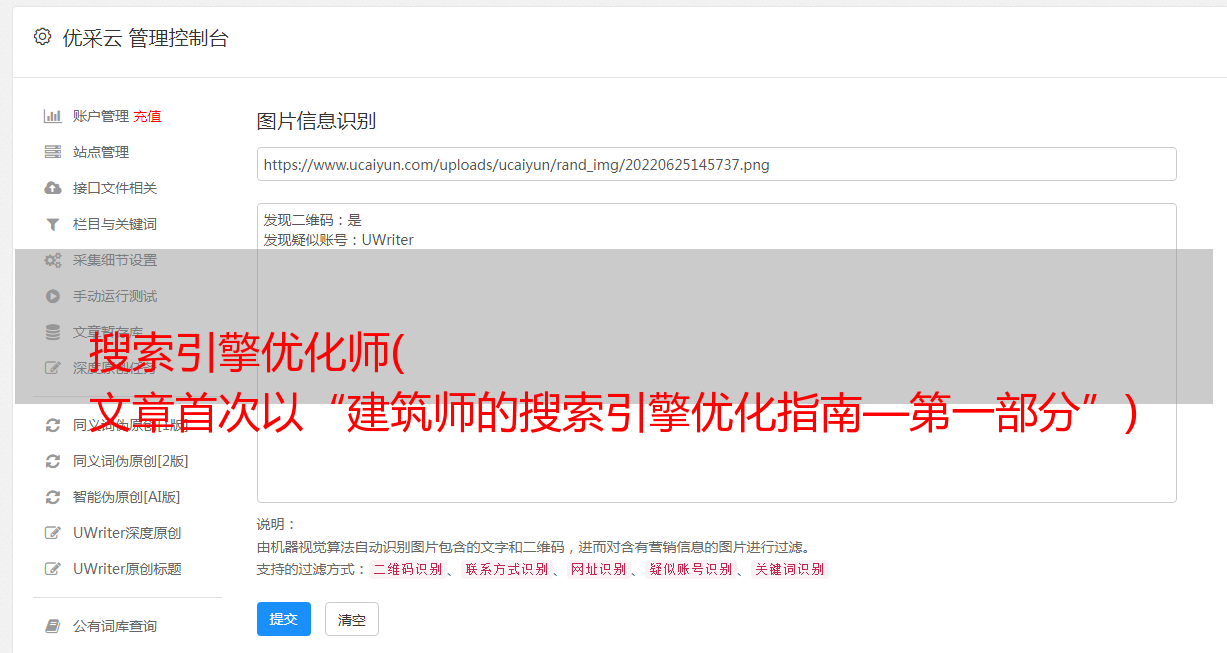Click the recognition result text area
The image size is (1227, 653).
tap(716, 353)
